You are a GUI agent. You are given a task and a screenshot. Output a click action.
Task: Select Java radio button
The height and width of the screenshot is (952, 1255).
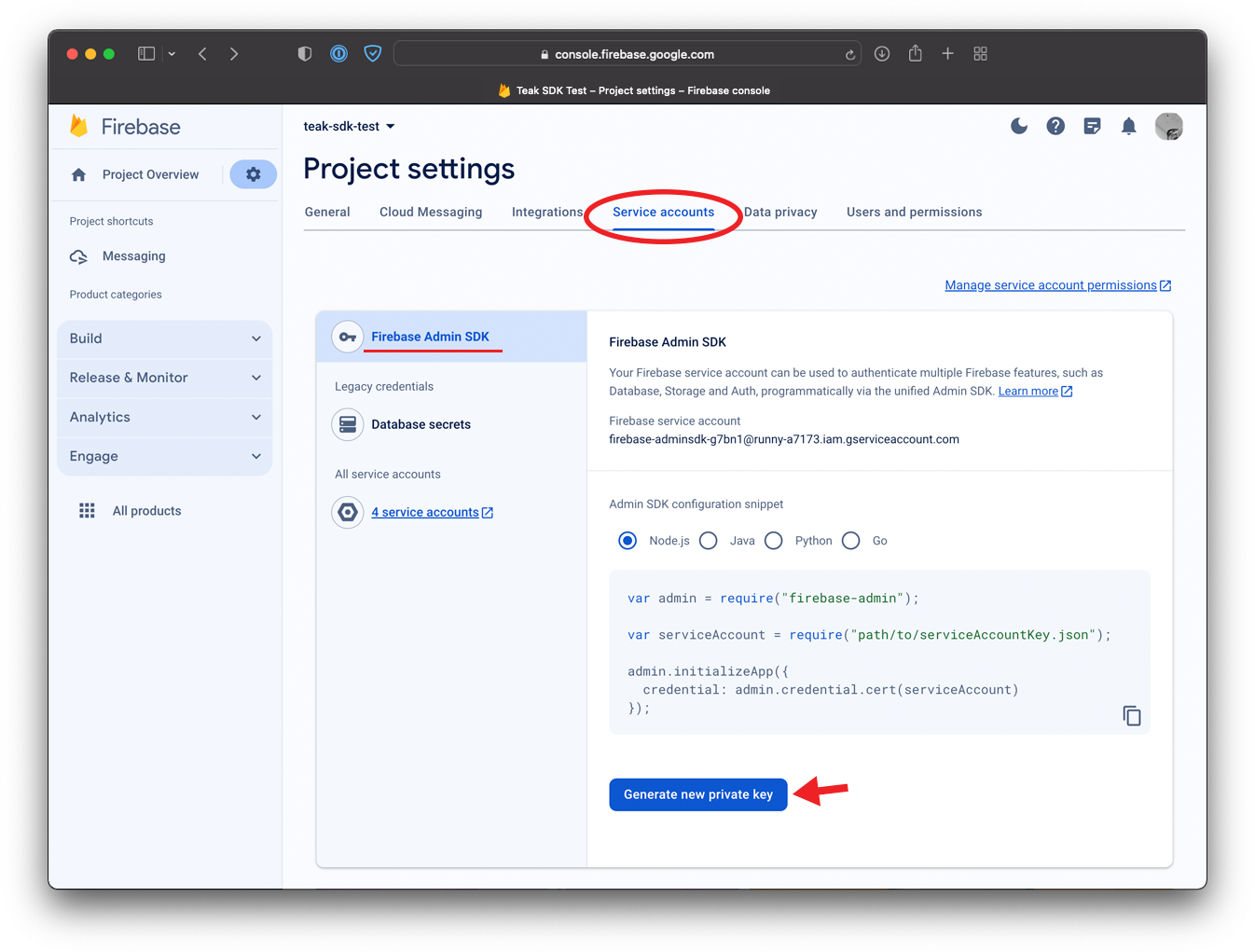709,541
